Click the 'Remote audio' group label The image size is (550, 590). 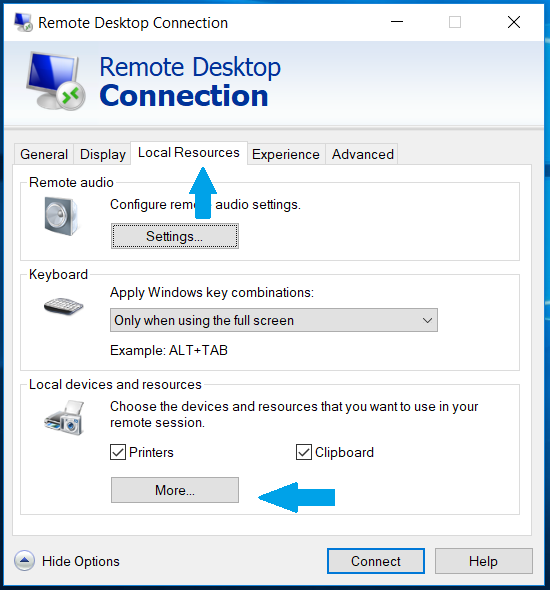pyautogui.click(x=71, y=182)
